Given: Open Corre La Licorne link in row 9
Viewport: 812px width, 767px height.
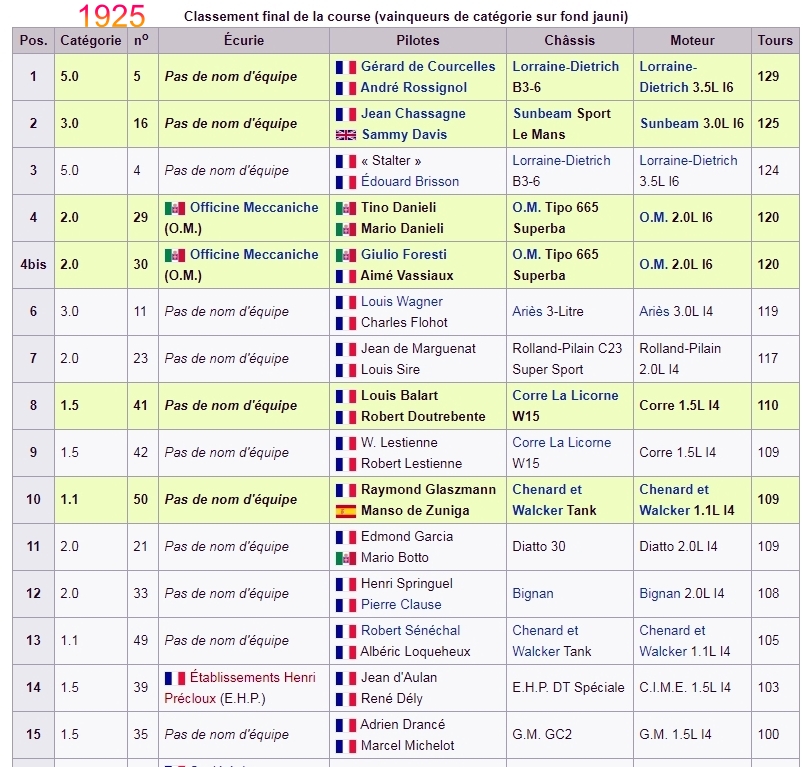Looking at the screenshot, I should (561, 443).
